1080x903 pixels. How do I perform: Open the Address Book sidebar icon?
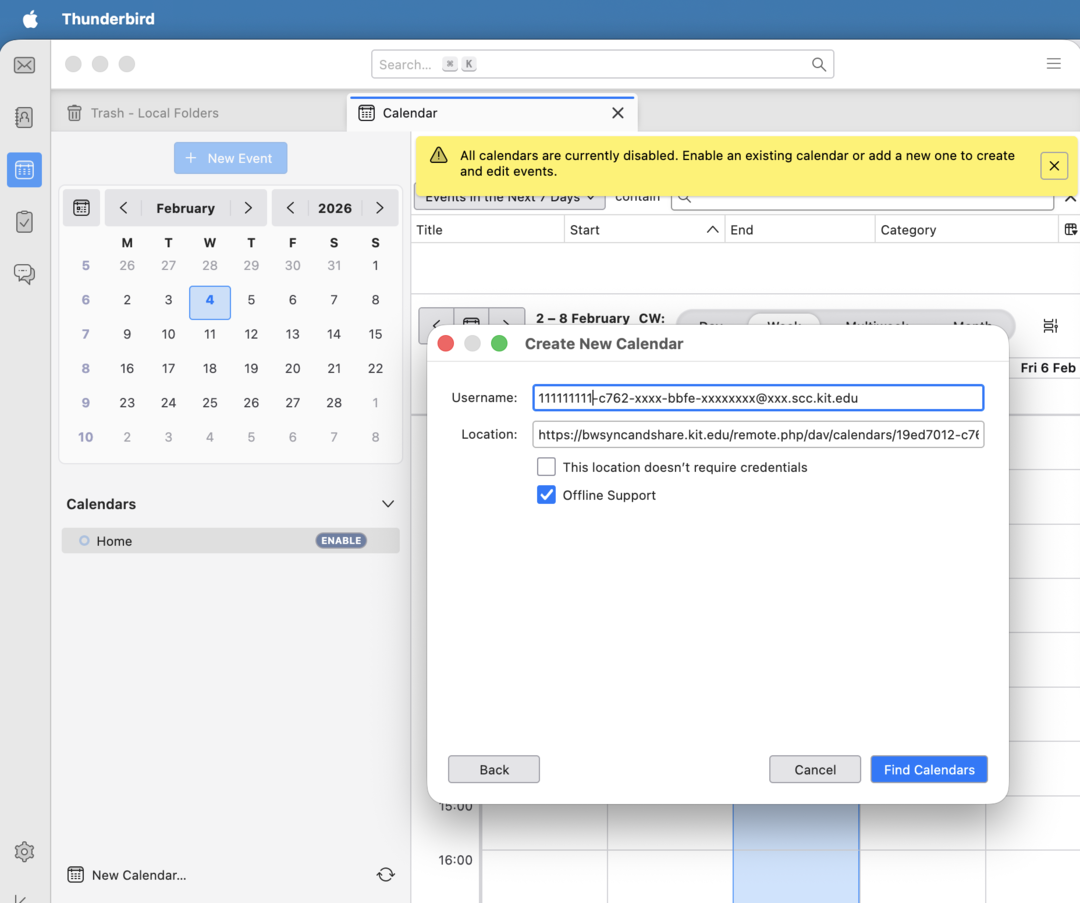coord(24,118)
